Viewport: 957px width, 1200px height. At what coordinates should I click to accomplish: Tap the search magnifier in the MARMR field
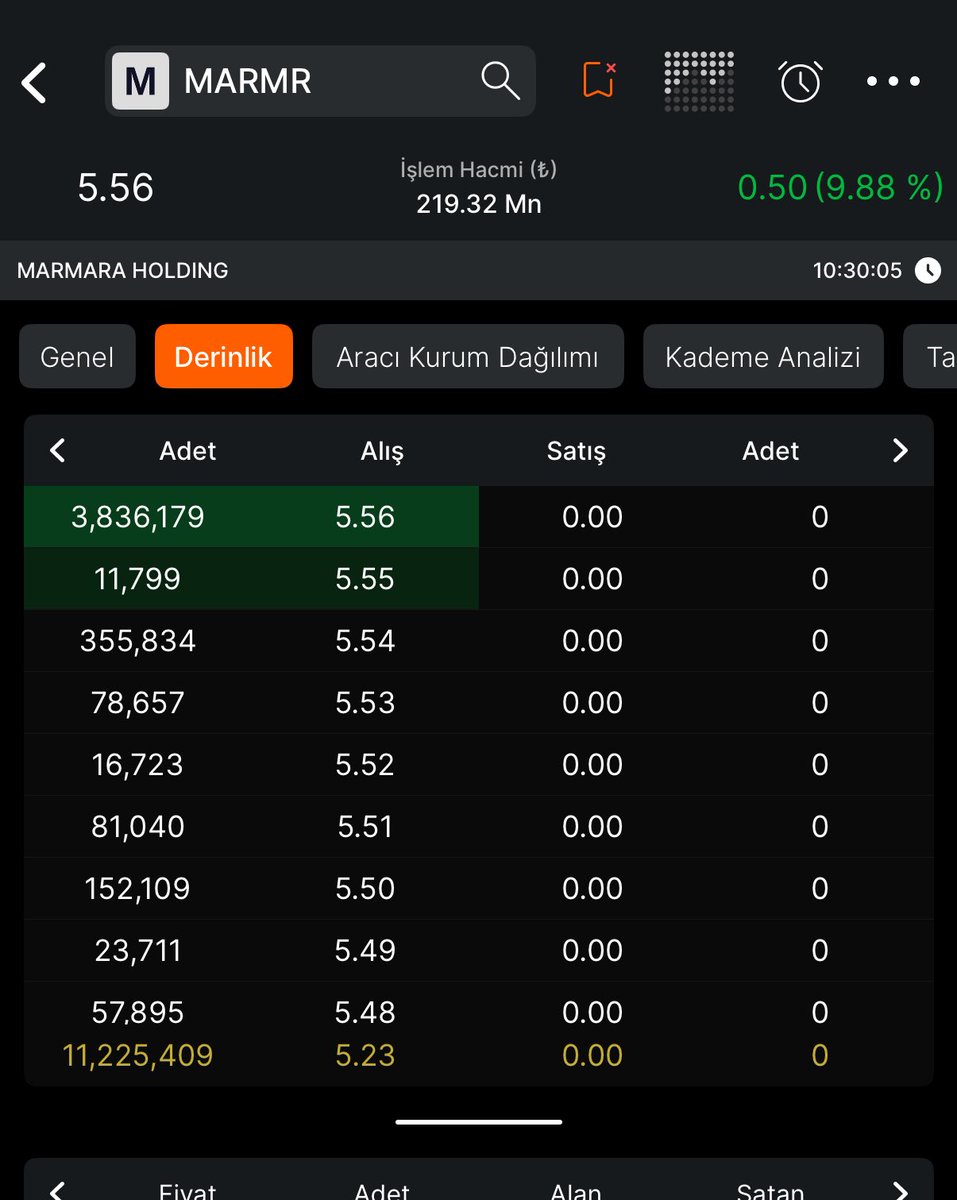[x=500, y=80]
